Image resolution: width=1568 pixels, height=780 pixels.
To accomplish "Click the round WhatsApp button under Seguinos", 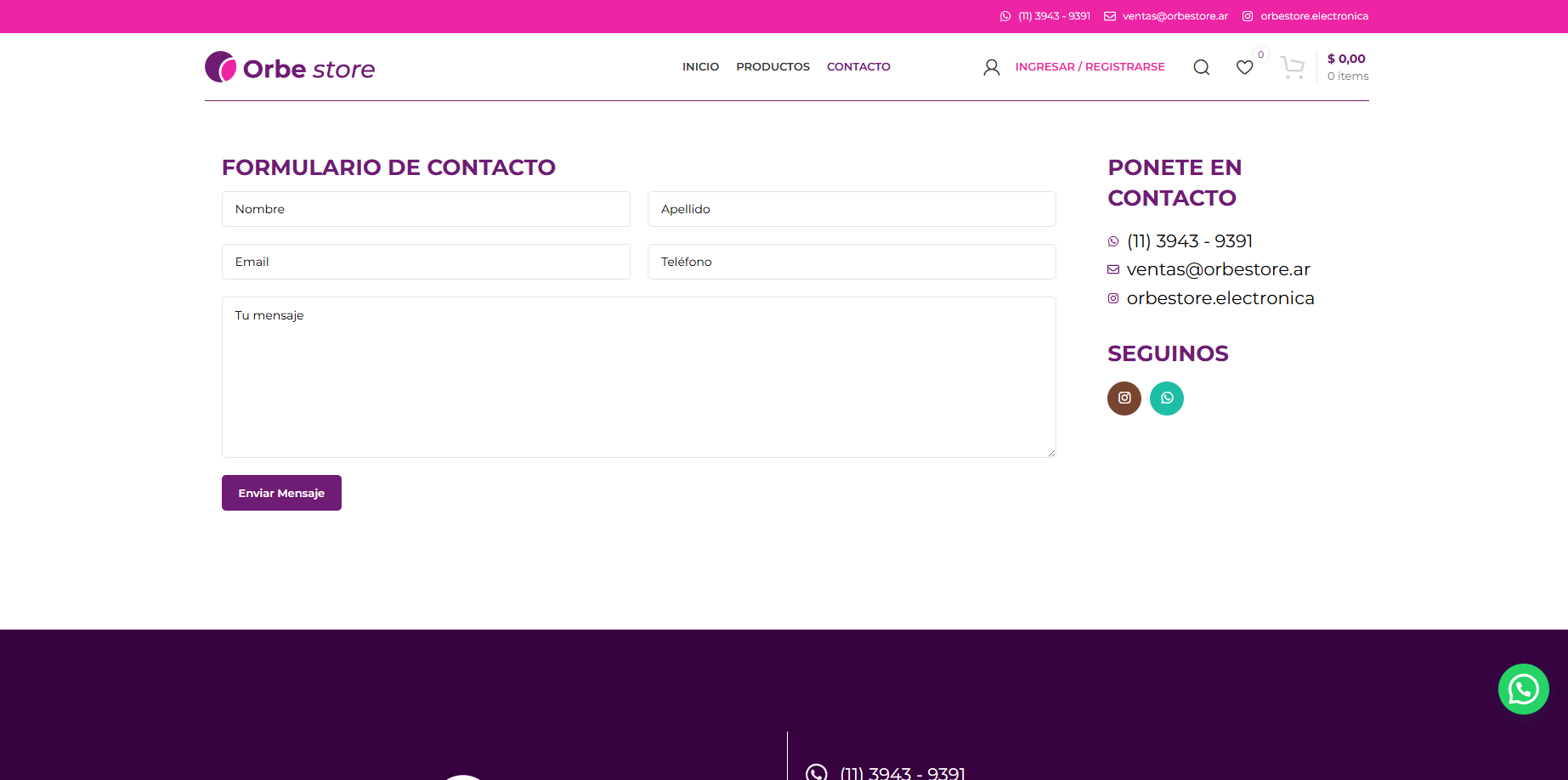I will (1166, 398).
